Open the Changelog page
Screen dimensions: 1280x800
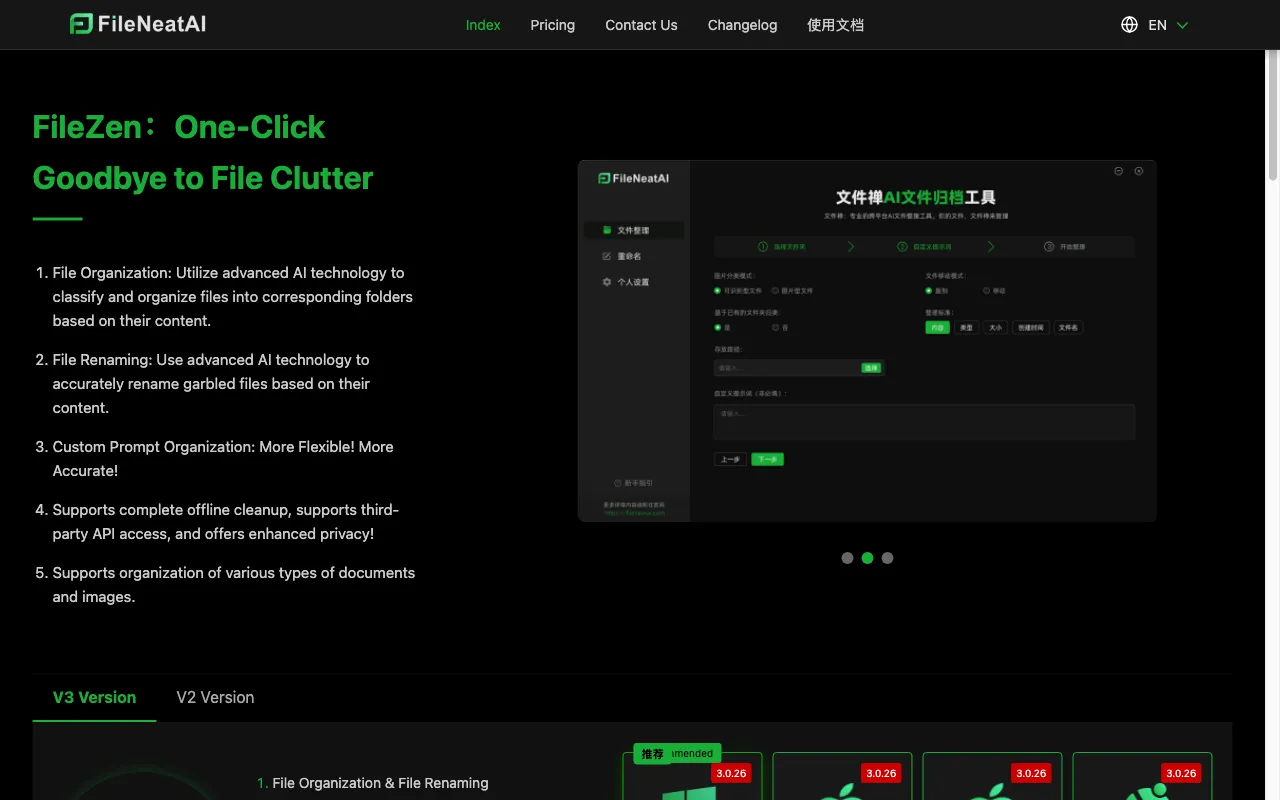coord(742,25)
